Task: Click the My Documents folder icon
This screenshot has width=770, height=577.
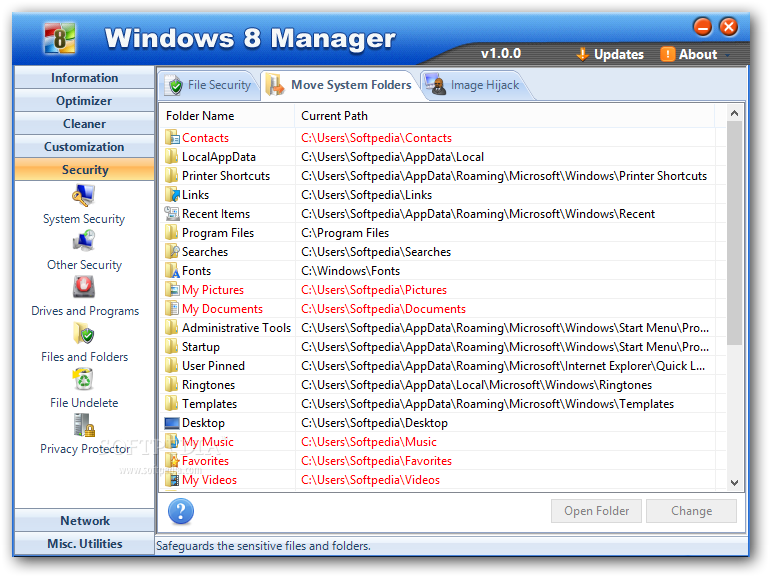Action: (x=172, y=308)
